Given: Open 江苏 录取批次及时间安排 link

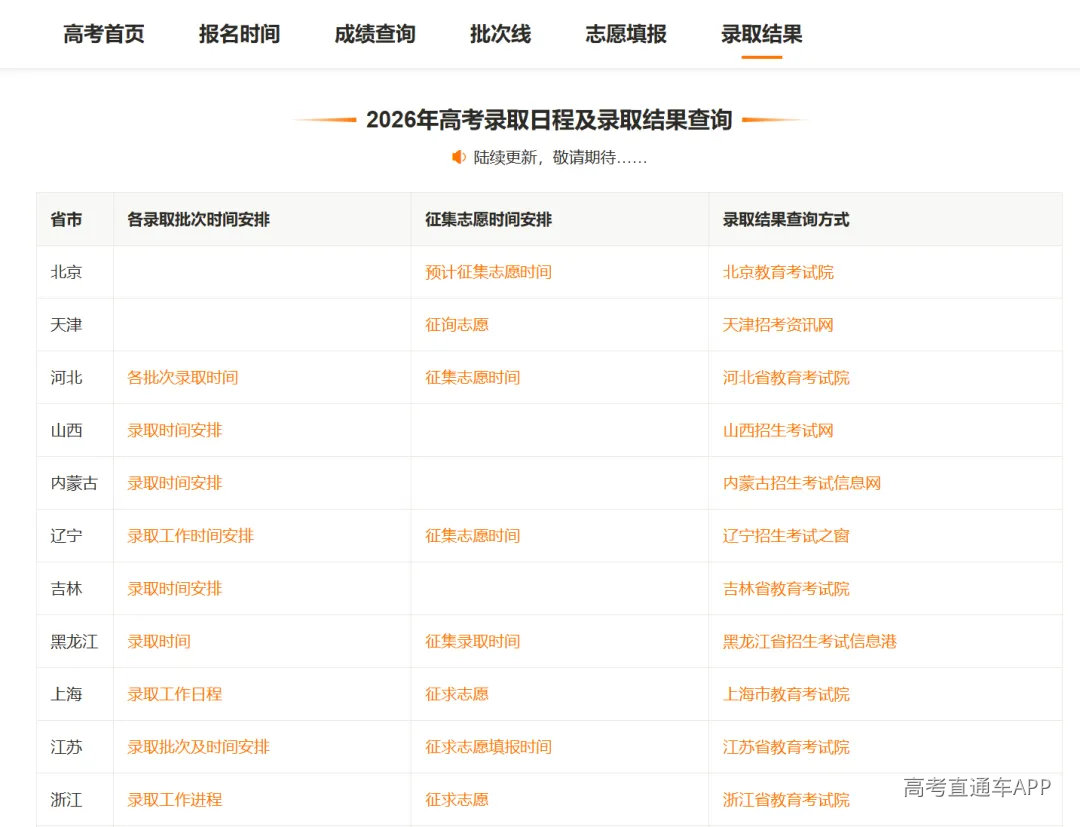Looking at the screenshot, I should coord(198,747).
